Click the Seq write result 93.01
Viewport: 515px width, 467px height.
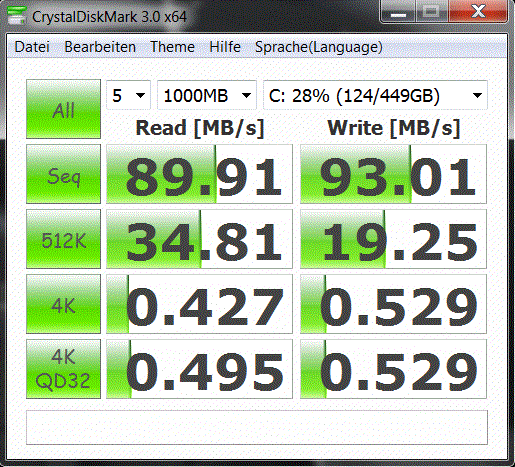(x=393, y=174)
